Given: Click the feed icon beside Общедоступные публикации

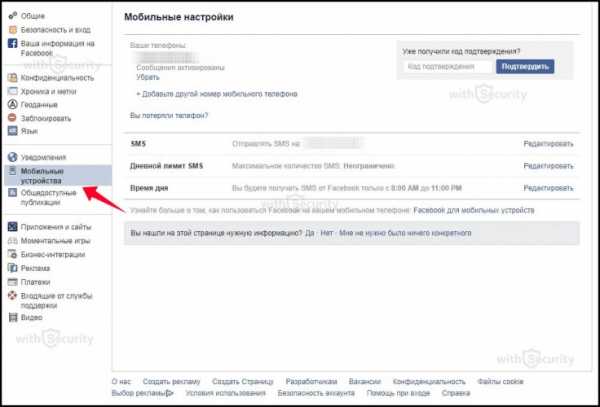Looking at the screenshot, I should (13, 192).
